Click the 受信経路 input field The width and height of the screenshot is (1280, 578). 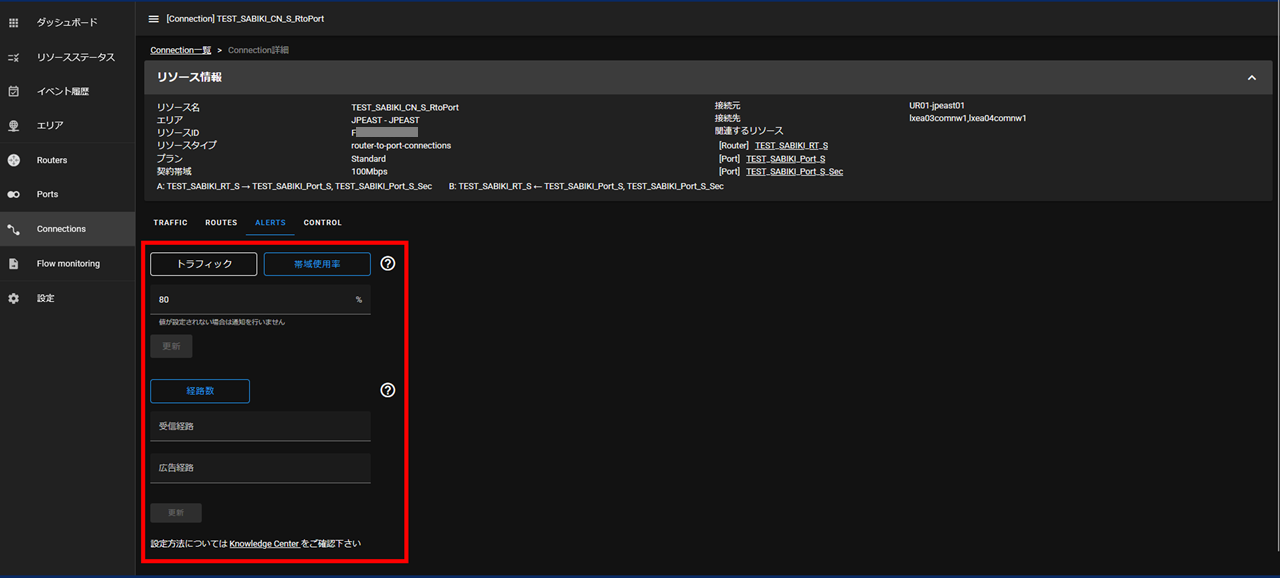(x=260, y=427)
